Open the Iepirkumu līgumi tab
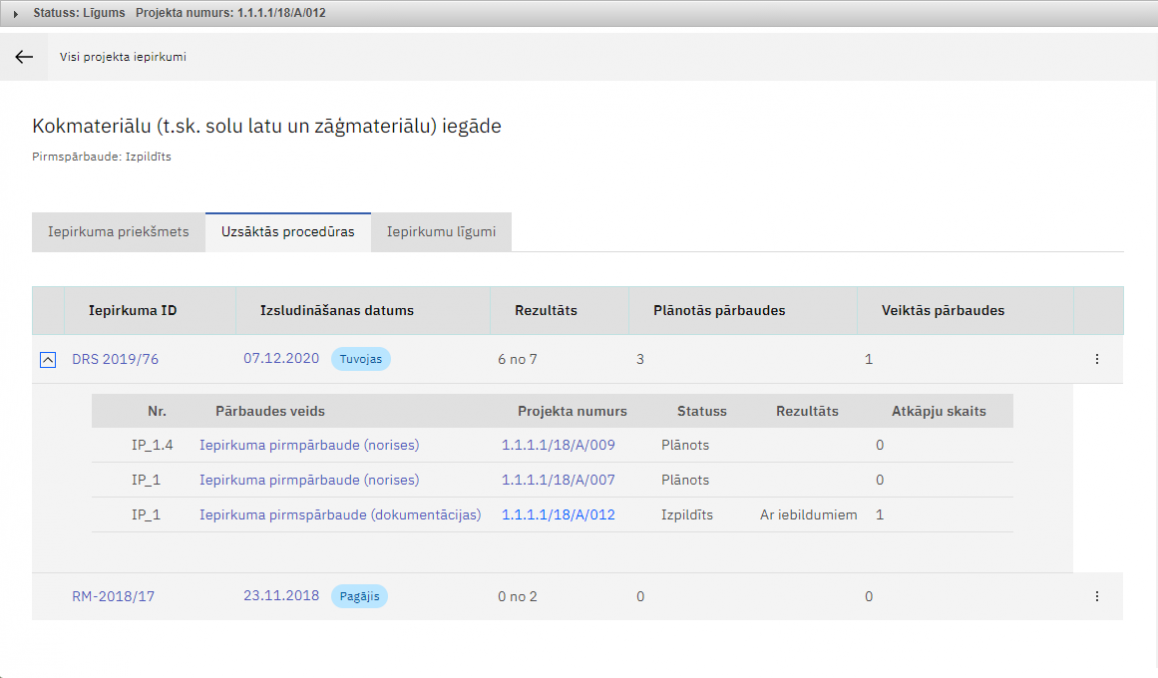This screenshot has width=1158, height=678. click(441, 232)
